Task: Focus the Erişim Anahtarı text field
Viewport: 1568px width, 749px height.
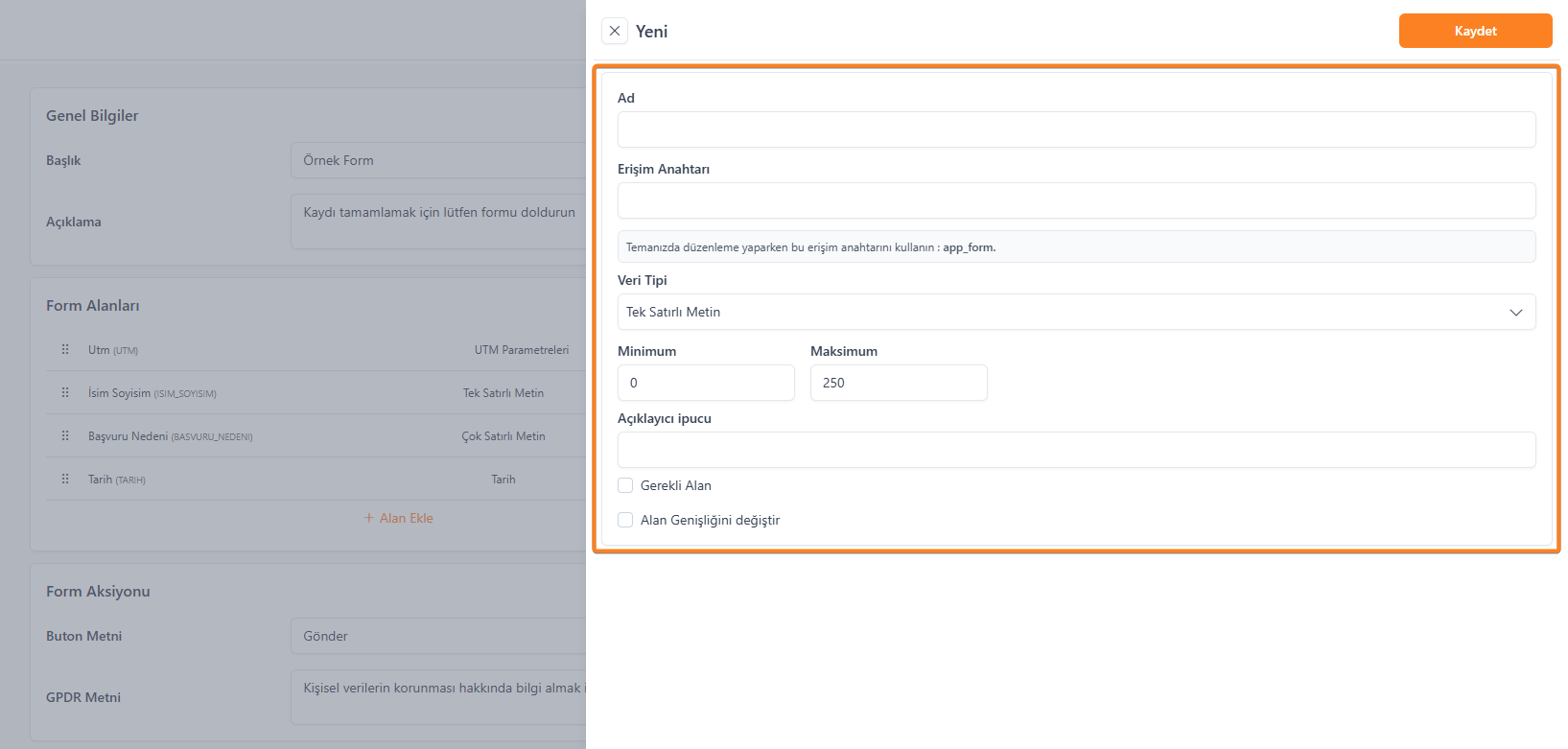Action: tap(1076, 200)
